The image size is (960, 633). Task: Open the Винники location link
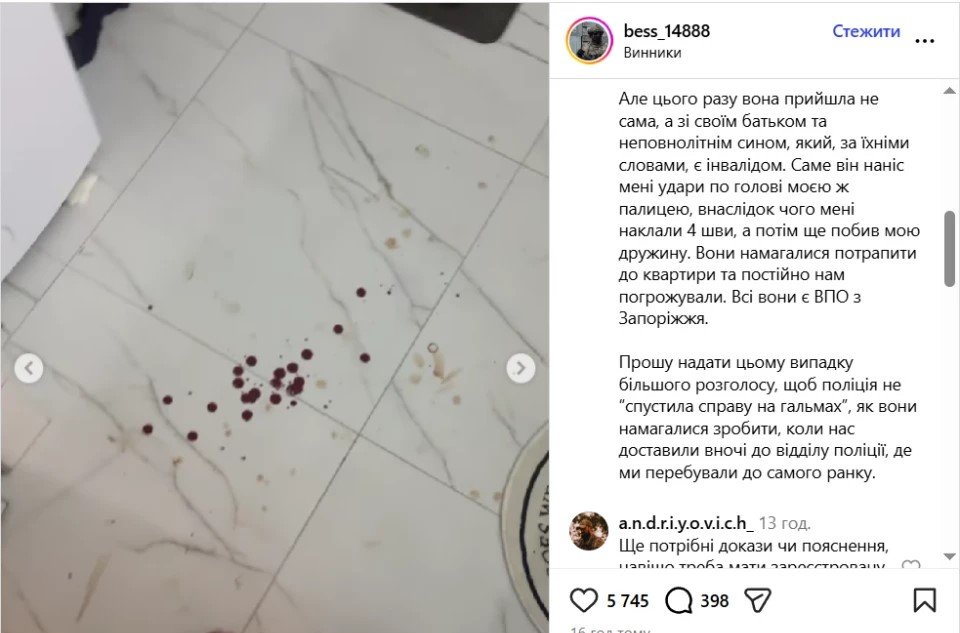pos(652,53)
